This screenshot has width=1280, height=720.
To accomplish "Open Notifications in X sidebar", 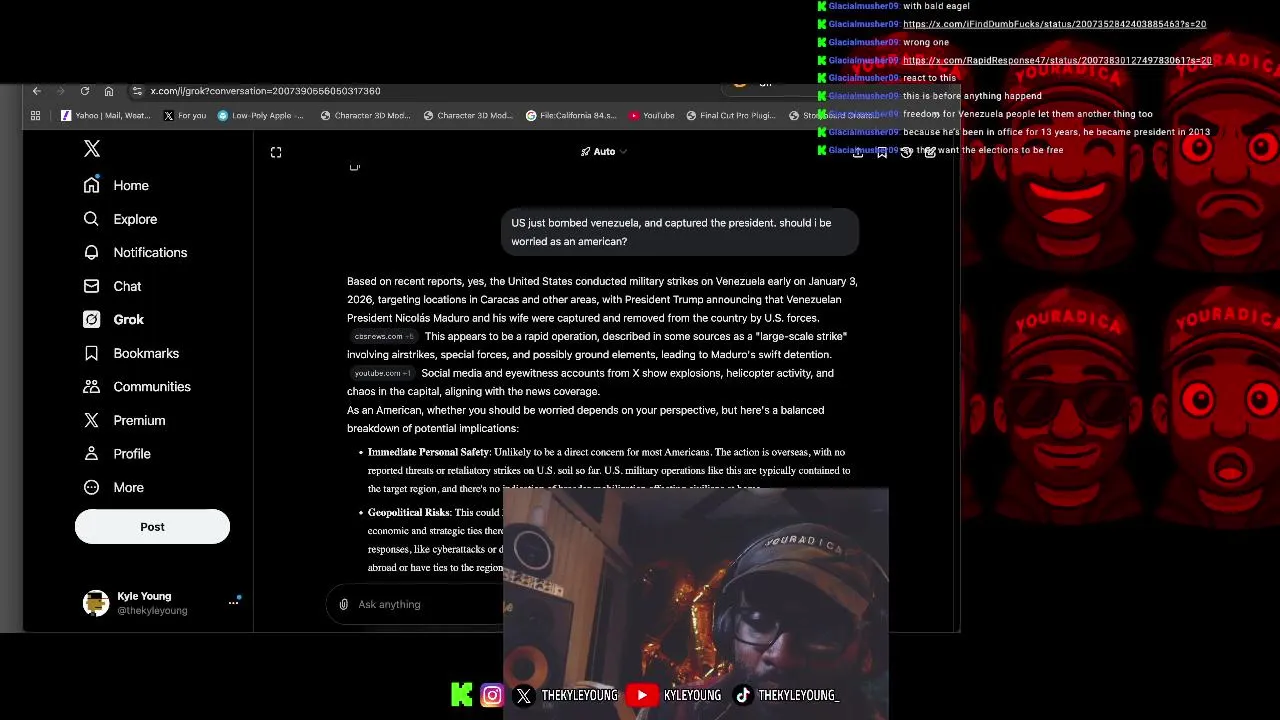I will pyautogui.click(x=136, y=253).
